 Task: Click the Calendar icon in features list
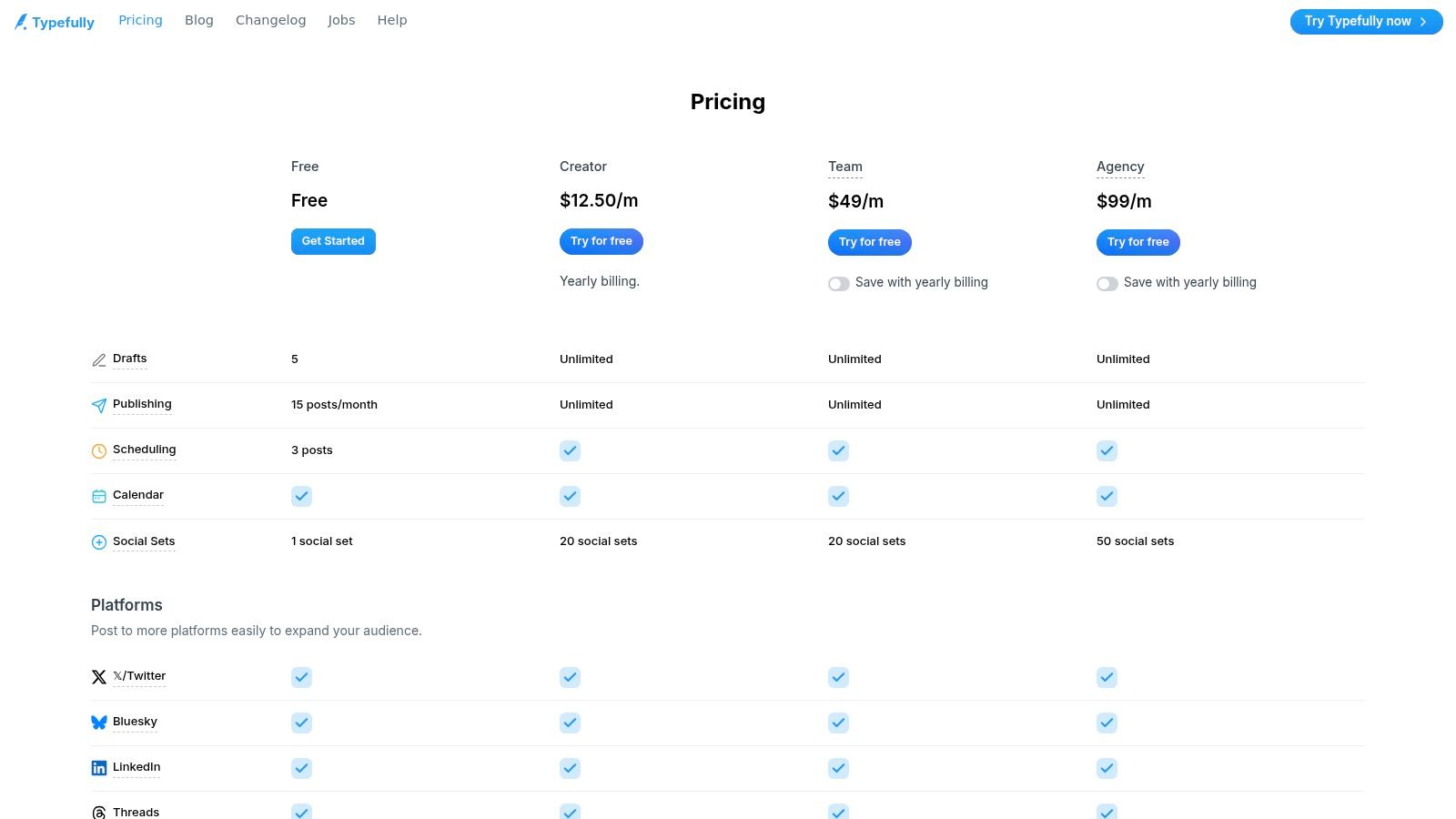(99, 496)
